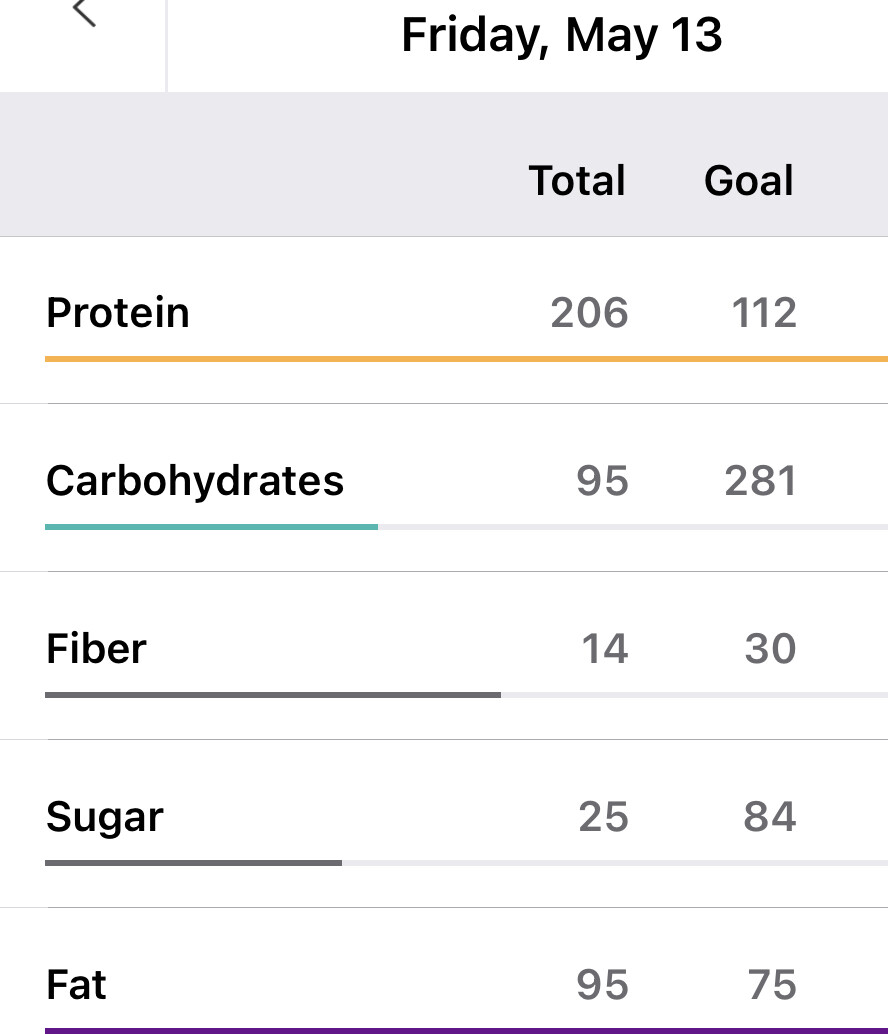
Task: Open the Fat nutrient row
Action: [x=76, y=985]
